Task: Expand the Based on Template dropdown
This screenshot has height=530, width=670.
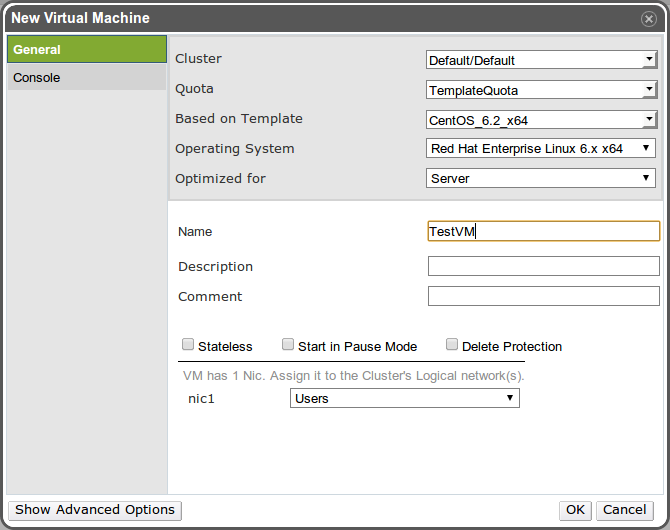Action: (540, 120)
